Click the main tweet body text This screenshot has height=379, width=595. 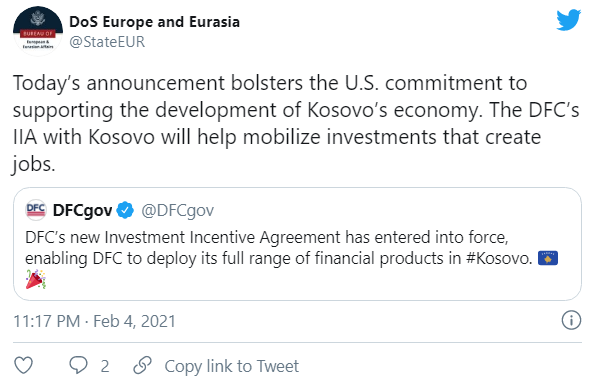[x=296, y=124]
